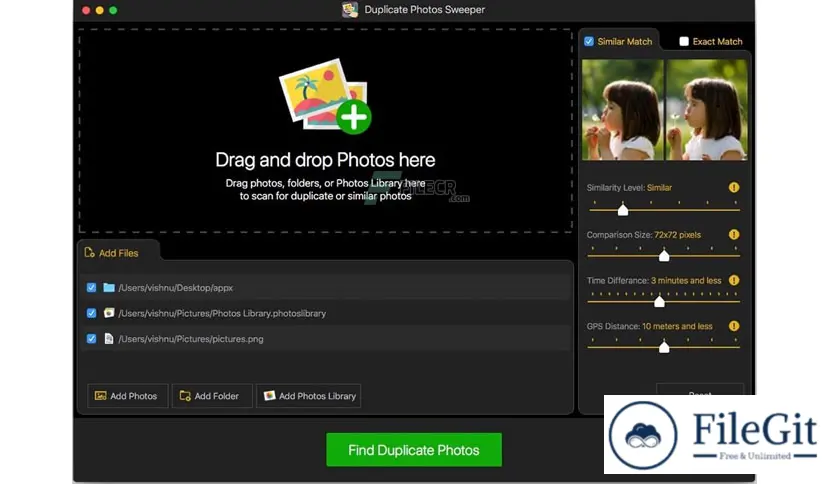Click the GPS Distance slider handle

[x=664, y=348]
